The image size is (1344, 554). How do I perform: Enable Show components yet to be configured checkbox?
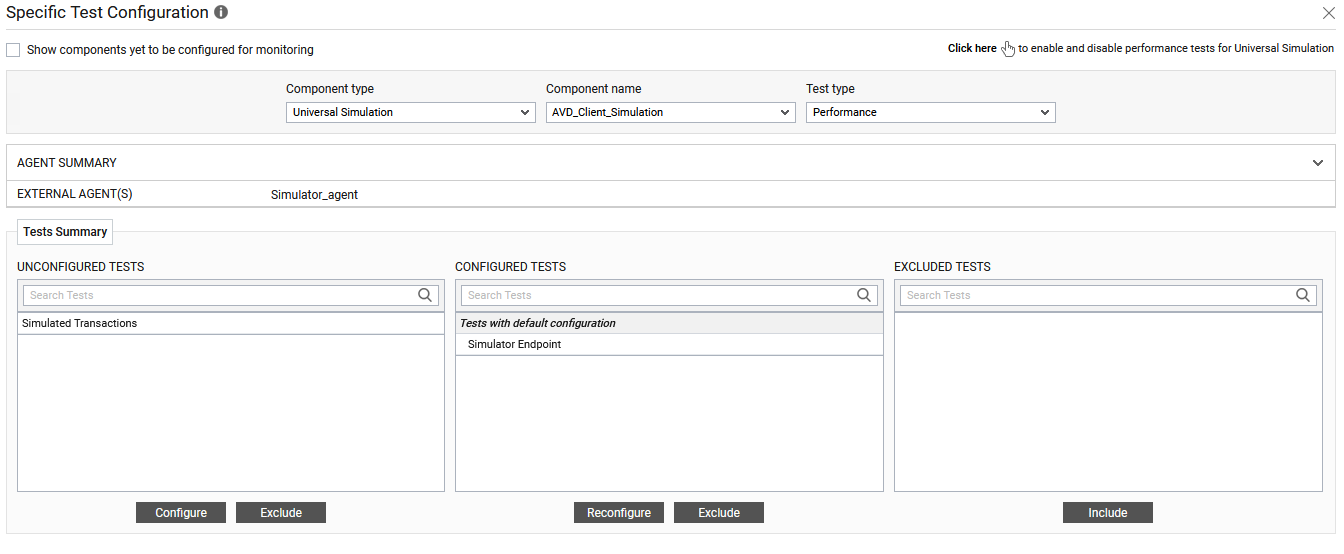coord(13,50)
